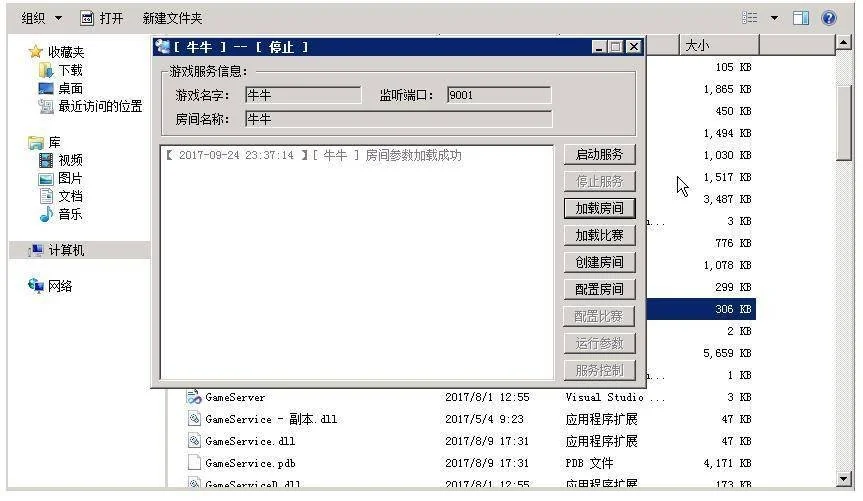Select 下载 in the favorites sidebar
Viewport: 863px width, 501px height.
70,71
